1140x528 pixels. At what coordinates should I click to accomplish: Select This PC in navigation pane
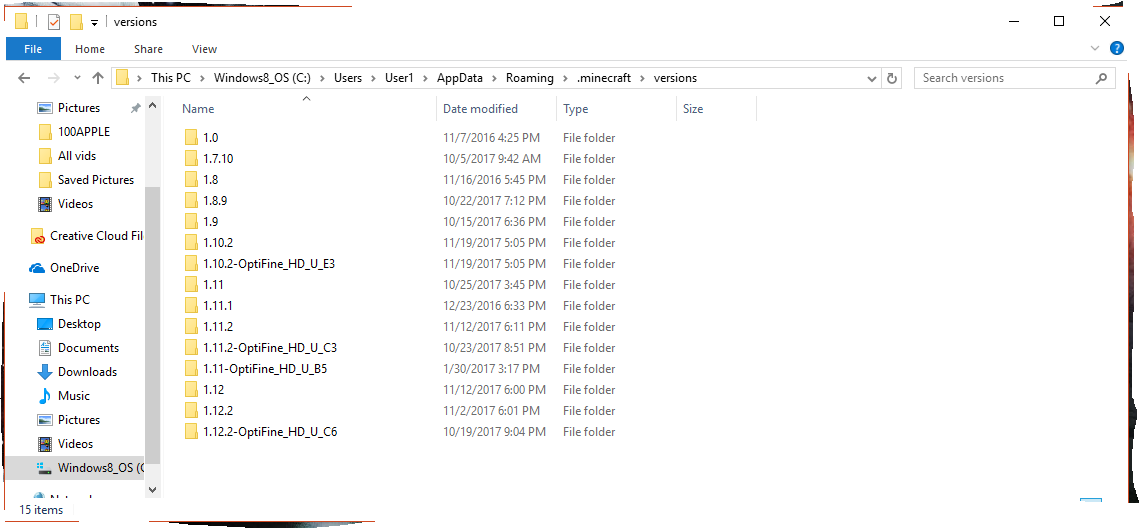point(70,300)
